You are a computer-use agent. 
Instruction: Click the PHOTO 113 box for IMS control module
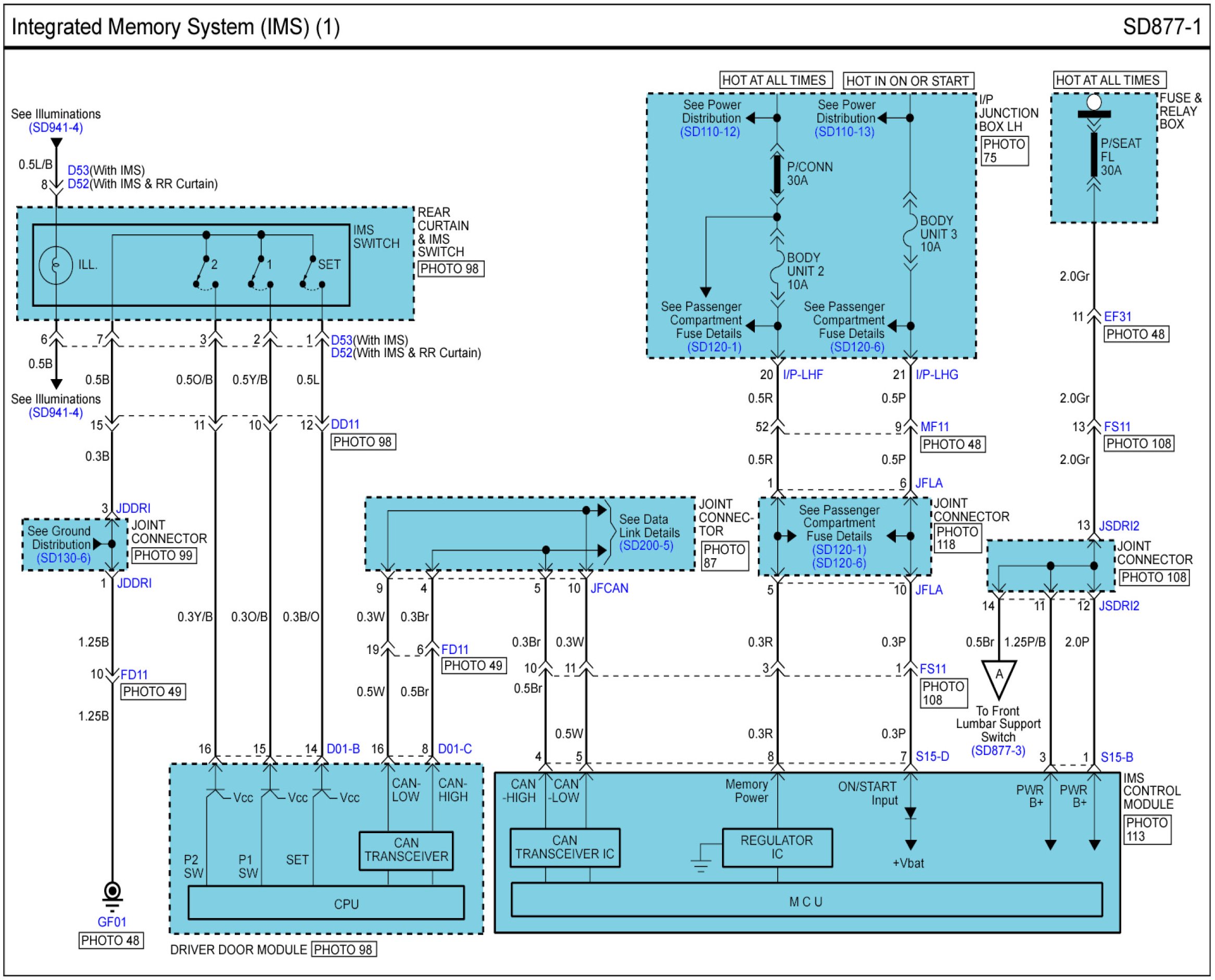pyautogui.click(x=1147, y=830)
